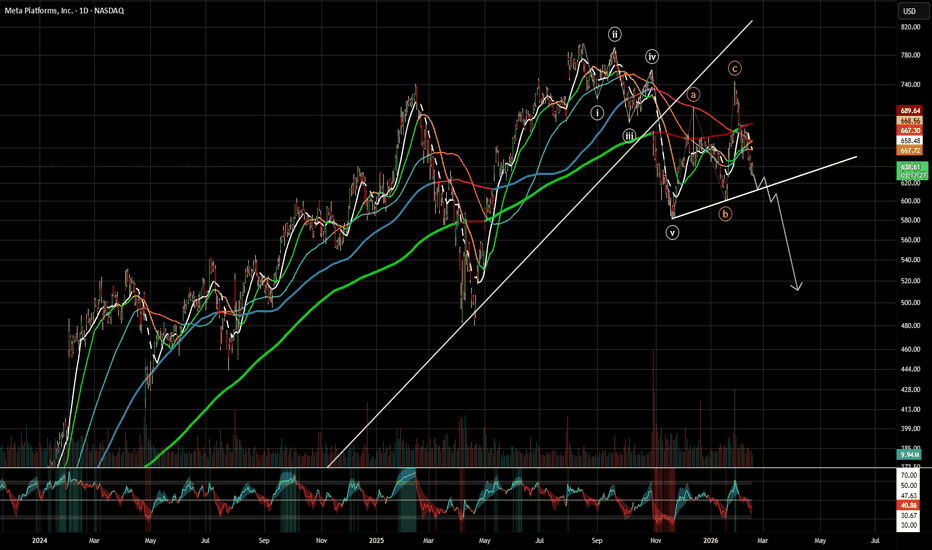Select the circled wave label v
Image resolution: width=932 pixels, height=550 pixels.
[x=672, y=233]
